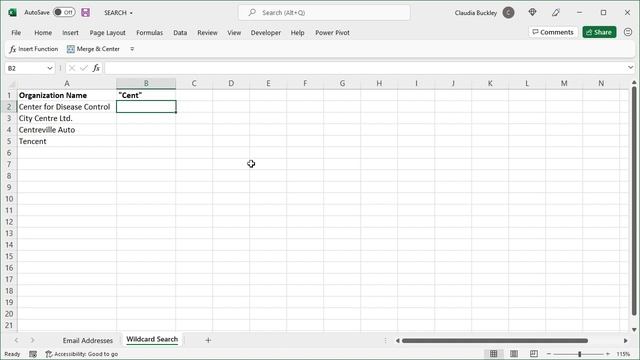Toggle the AutoSave switch
This screenshot has width=640, height=360.
64,12
